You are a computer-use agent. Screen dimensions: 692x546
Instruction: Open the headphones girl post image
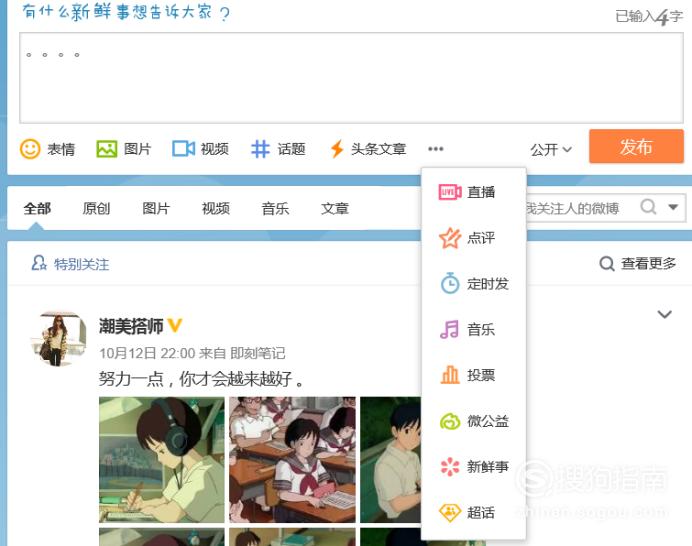(162, 459)
